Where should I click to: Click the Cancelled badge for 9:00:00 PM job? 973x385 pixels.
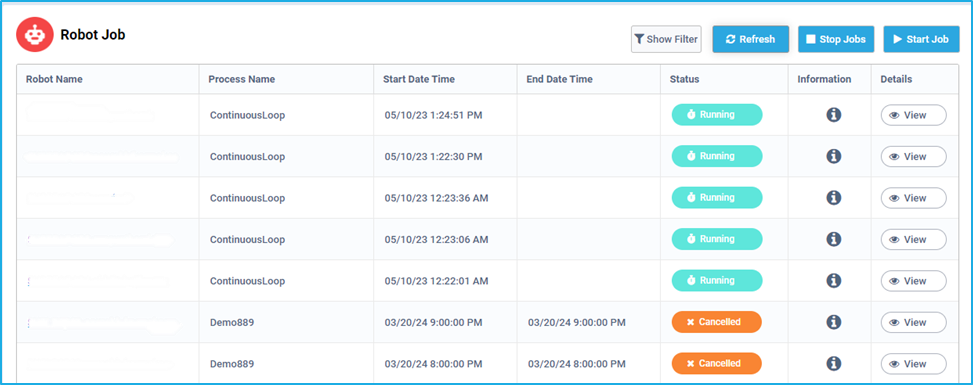717,322
